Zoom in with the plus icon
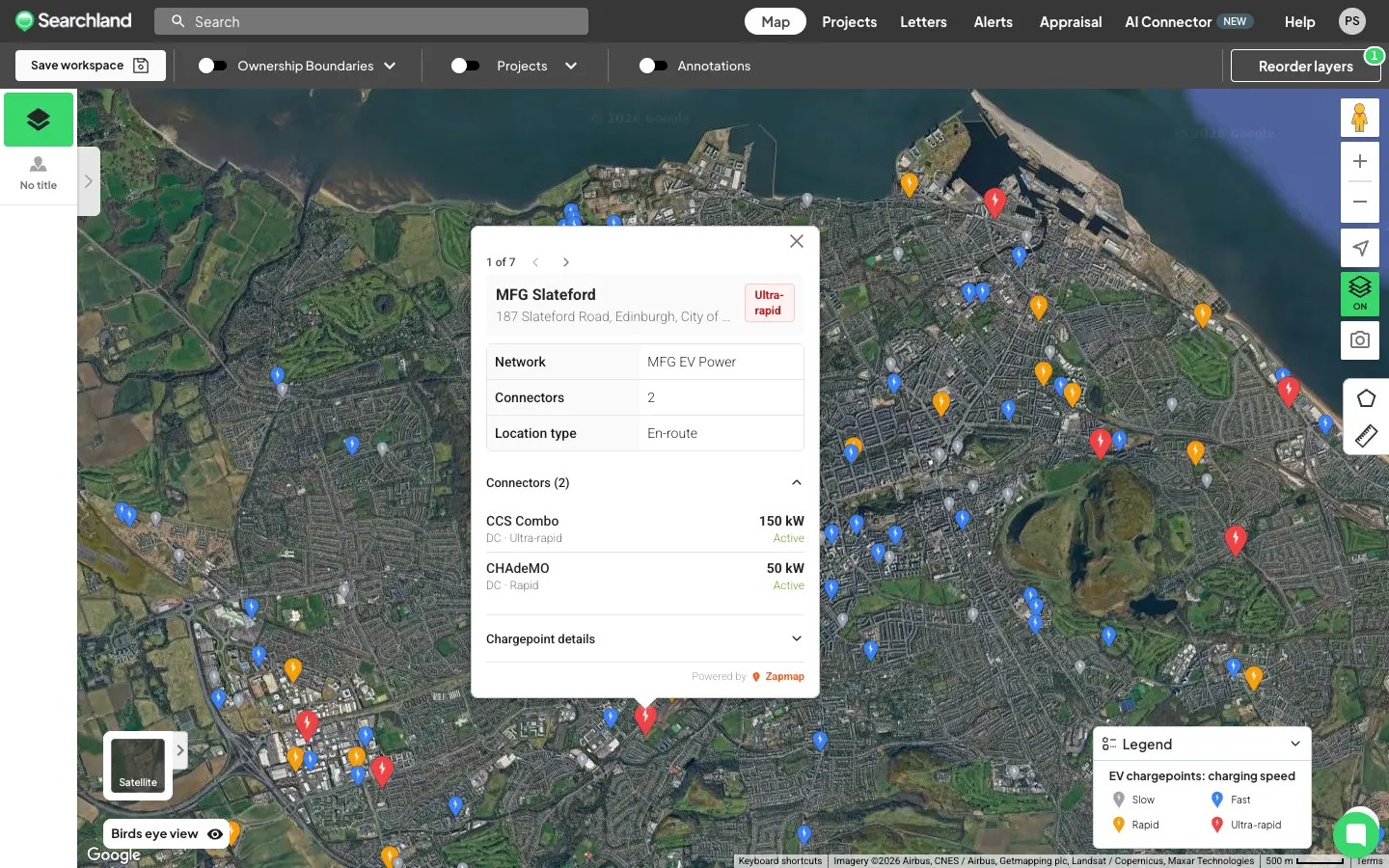Image resolution: width=1389 pixels, height=868 pixels. [1360, 161]
